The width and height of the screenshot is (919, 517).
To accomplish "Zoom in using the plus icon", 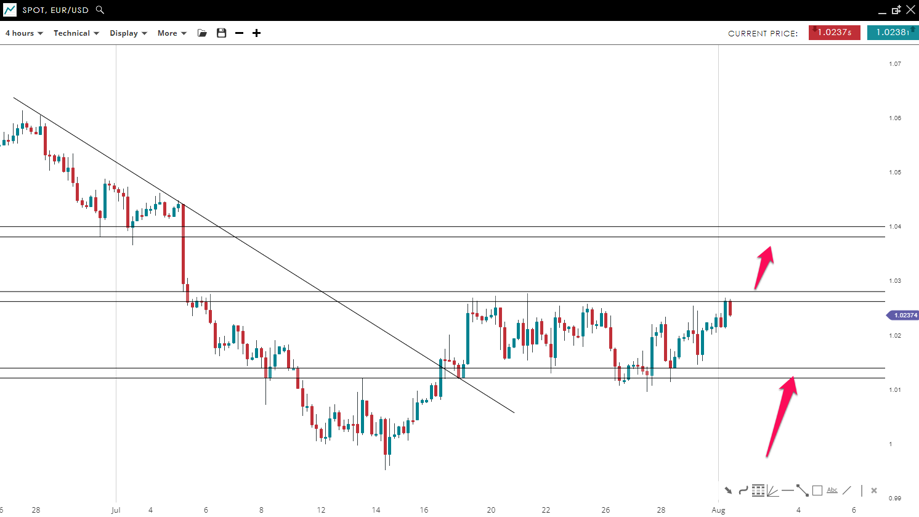I will pyautogui.click(x=256, y=33).
